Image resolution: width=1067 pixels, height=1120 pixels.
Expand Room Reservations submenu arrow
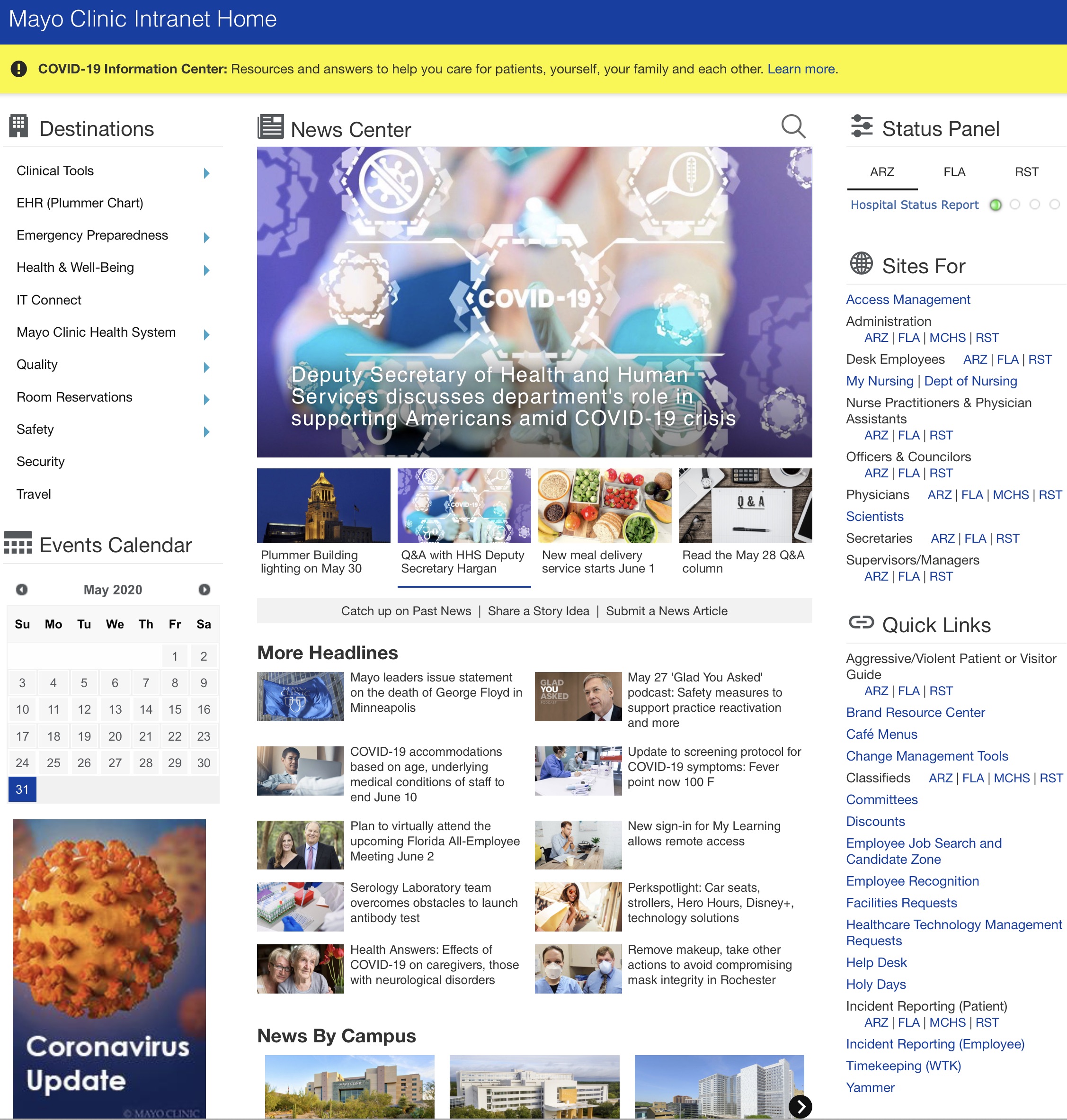(x=206, y=400)
